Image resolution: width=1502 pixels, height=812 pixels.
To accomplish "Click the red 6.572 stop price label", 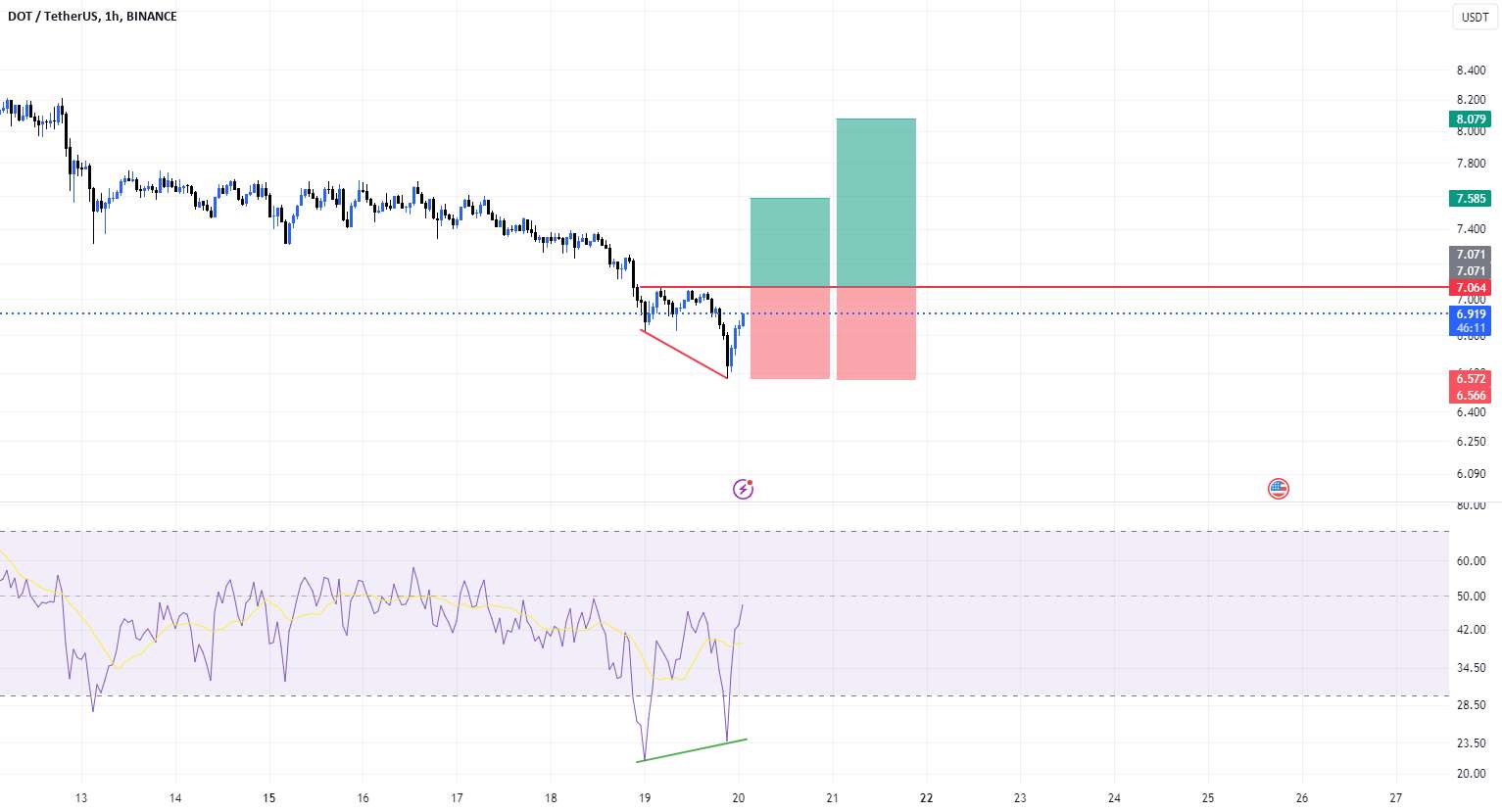I will 1471,379.
